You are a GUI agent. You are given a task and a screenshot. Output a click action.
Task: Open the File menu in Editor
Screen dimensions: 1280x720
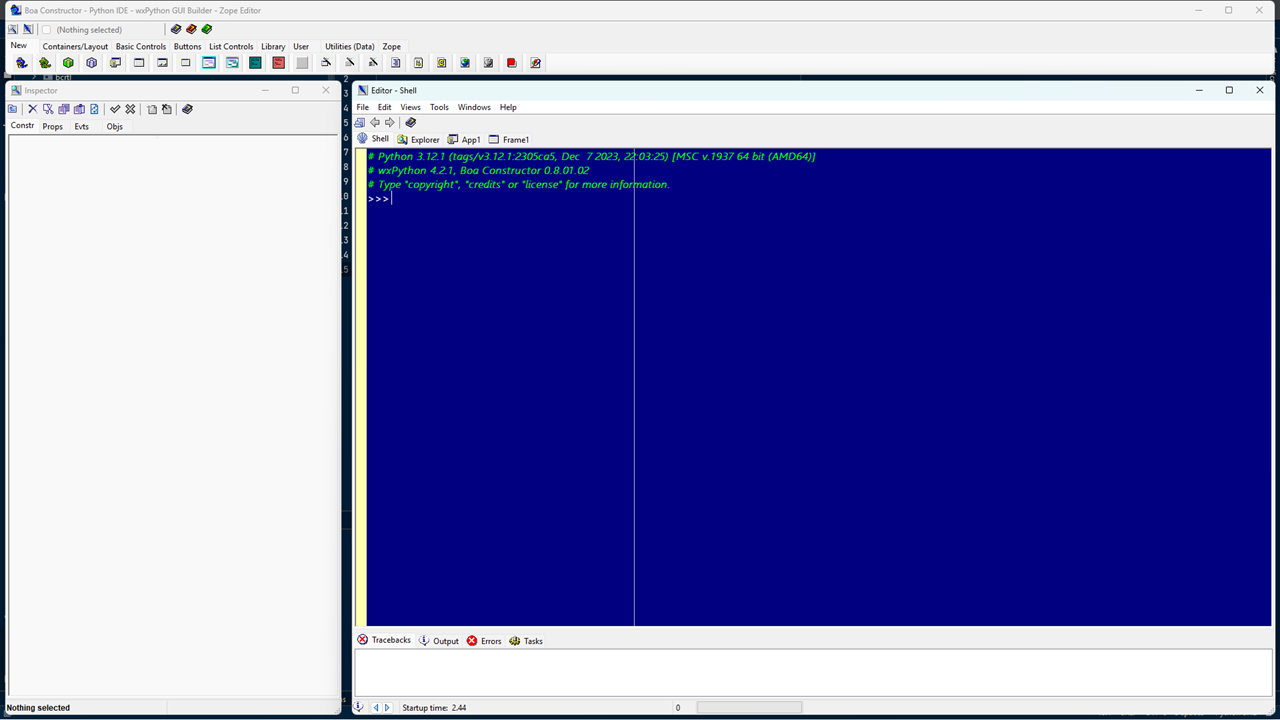tap(363, 107)
